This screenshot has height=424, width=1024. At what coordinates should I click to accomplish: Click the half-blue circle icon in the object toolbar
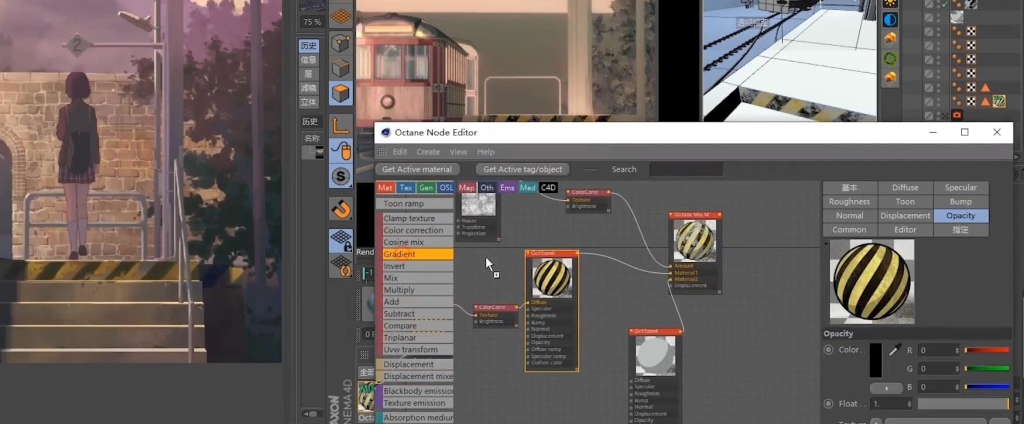tap(890, 20)
